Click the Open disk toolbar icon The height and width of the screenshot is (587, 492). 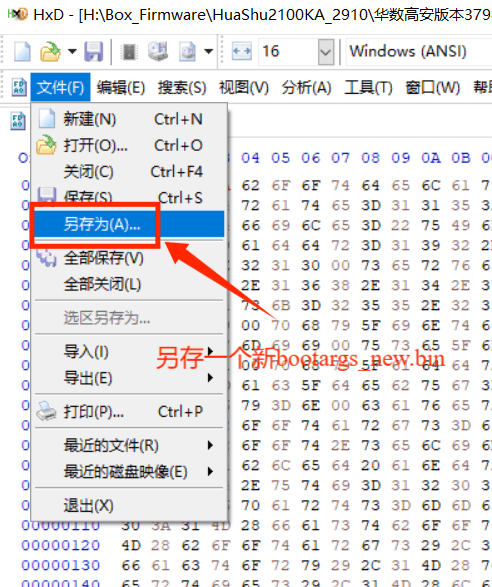tap(158, 51)
